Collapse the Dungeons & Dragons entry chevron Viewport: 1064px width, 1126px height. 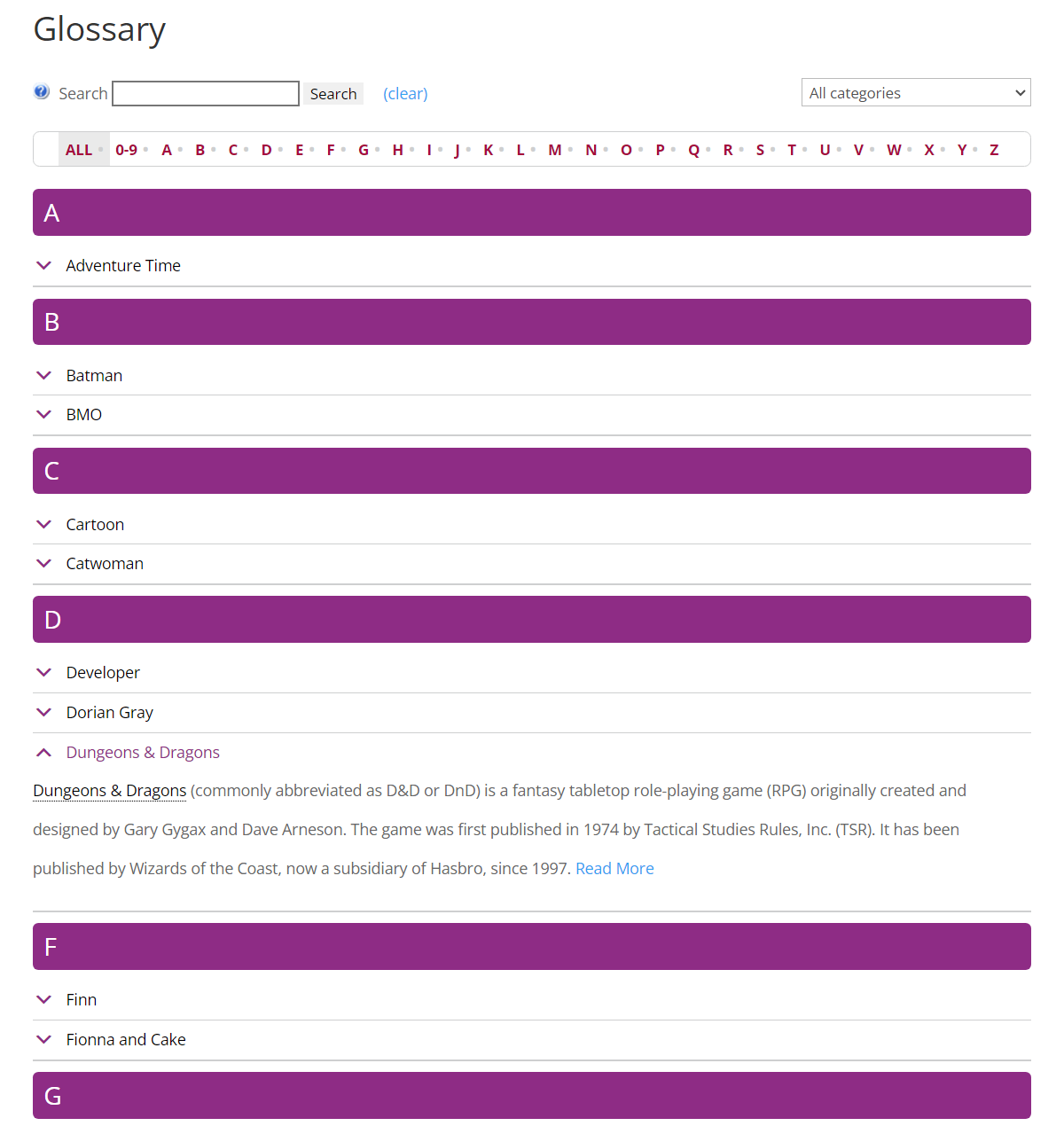pos(43,752)
